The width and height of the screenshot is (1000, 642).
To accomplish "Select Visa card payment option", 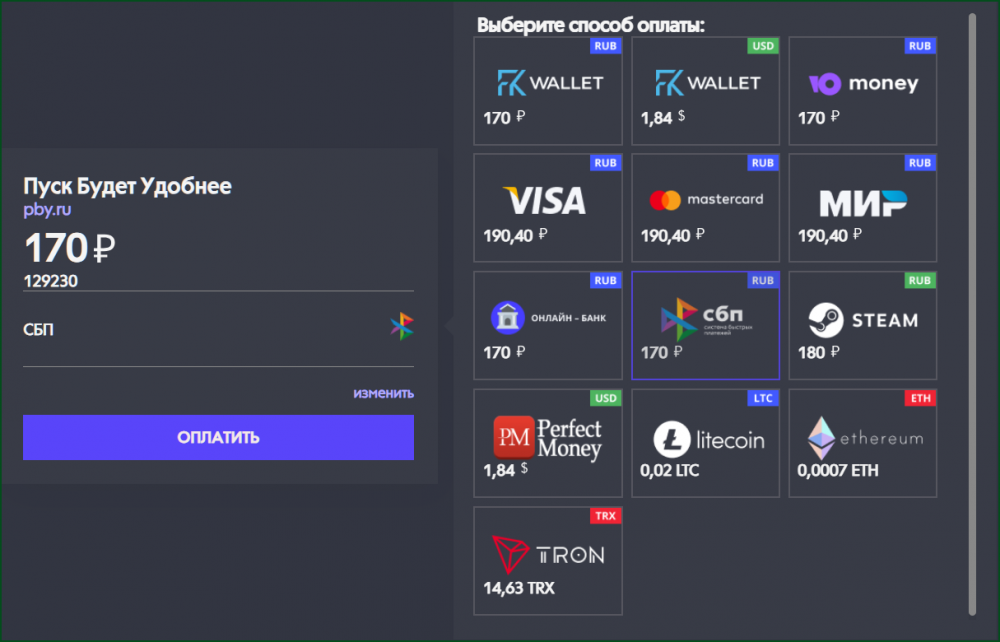I will [x=548, y=208].
